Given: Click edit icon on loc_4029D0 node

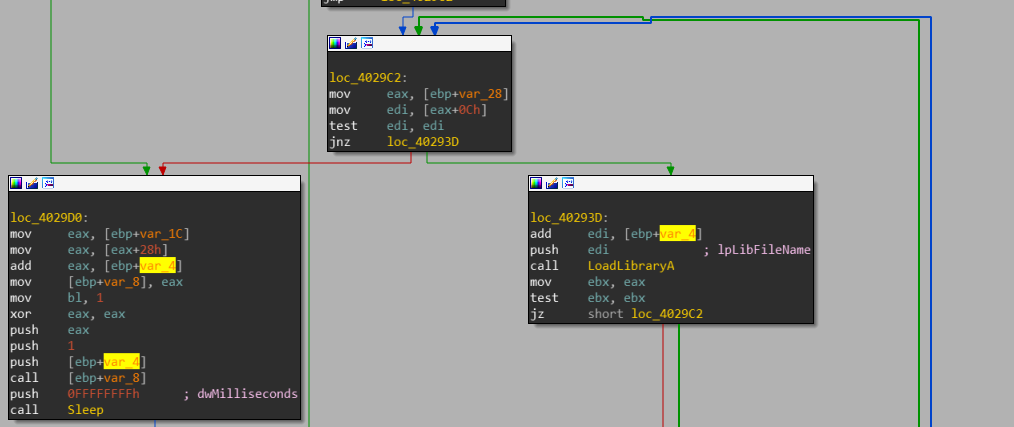Looking at the screenshot, I should click(x=32, y=183).
